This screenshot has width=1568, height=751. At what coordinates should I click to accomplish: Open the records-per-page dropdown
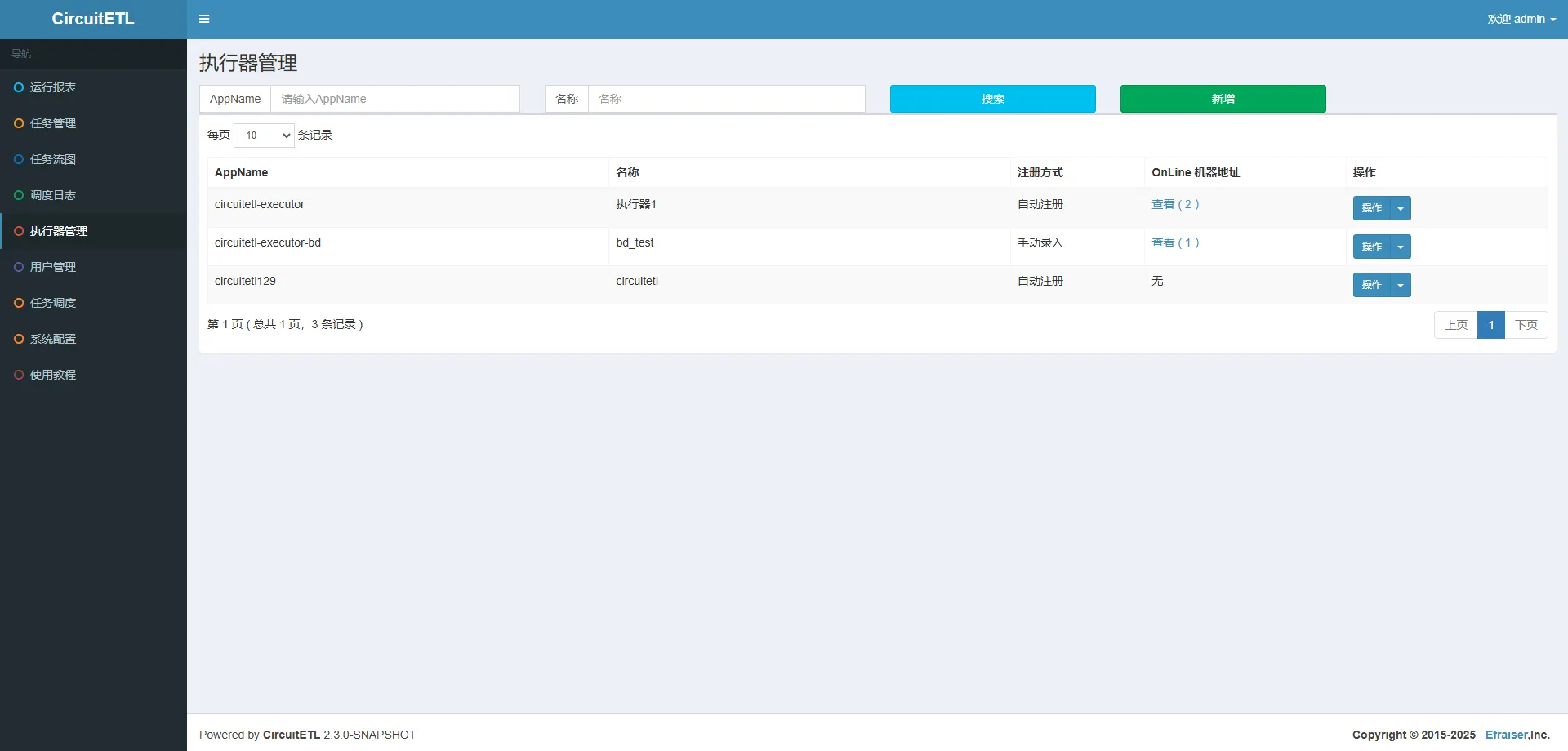click(x=264, y=136)
